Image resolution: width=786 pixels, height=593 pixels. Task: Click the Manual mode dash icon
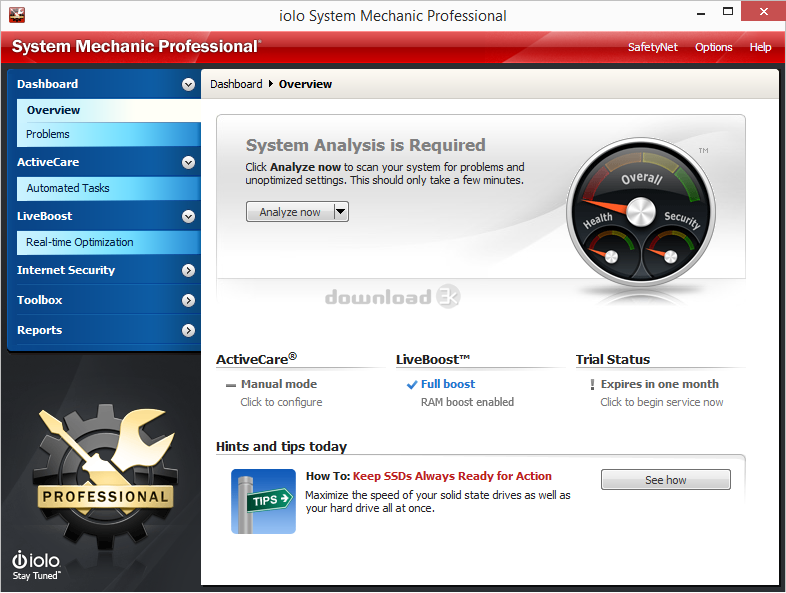pos(231,385)
